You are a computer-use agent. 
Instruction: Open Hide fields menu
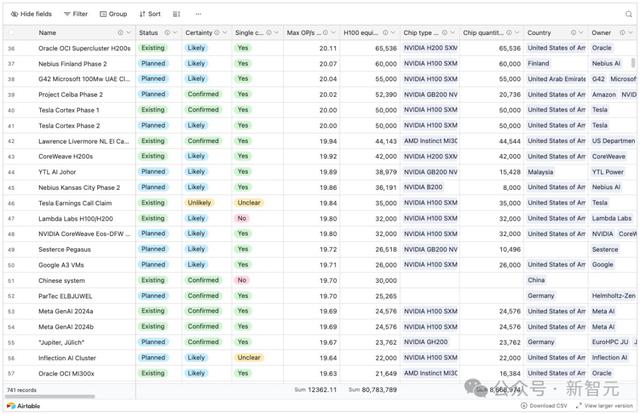click(x=31, y=14)
